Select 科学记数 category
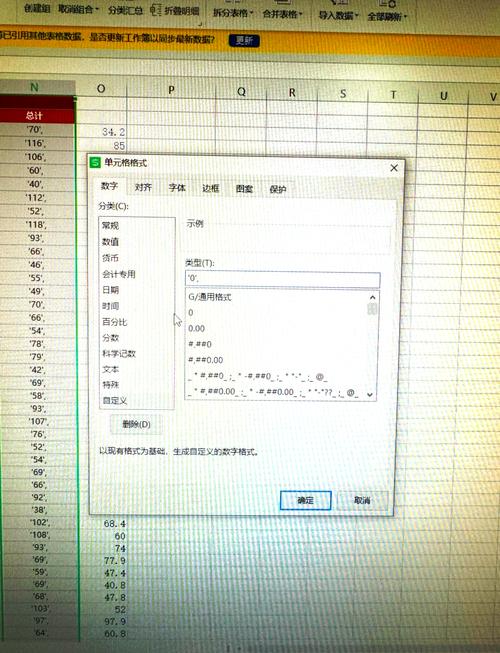500x653 pixels. pos(137,354)
